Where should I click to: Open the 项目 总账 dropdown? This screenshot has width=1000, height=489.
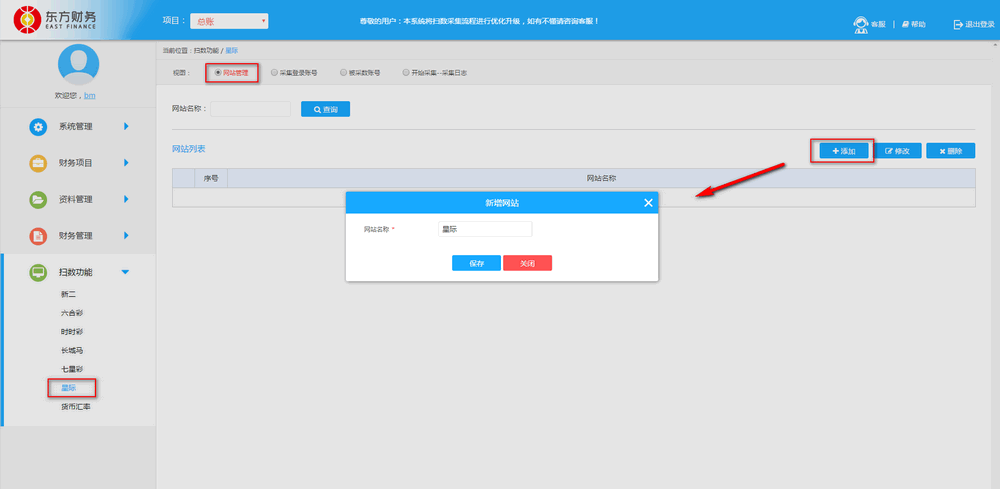[x=229, y=21]
